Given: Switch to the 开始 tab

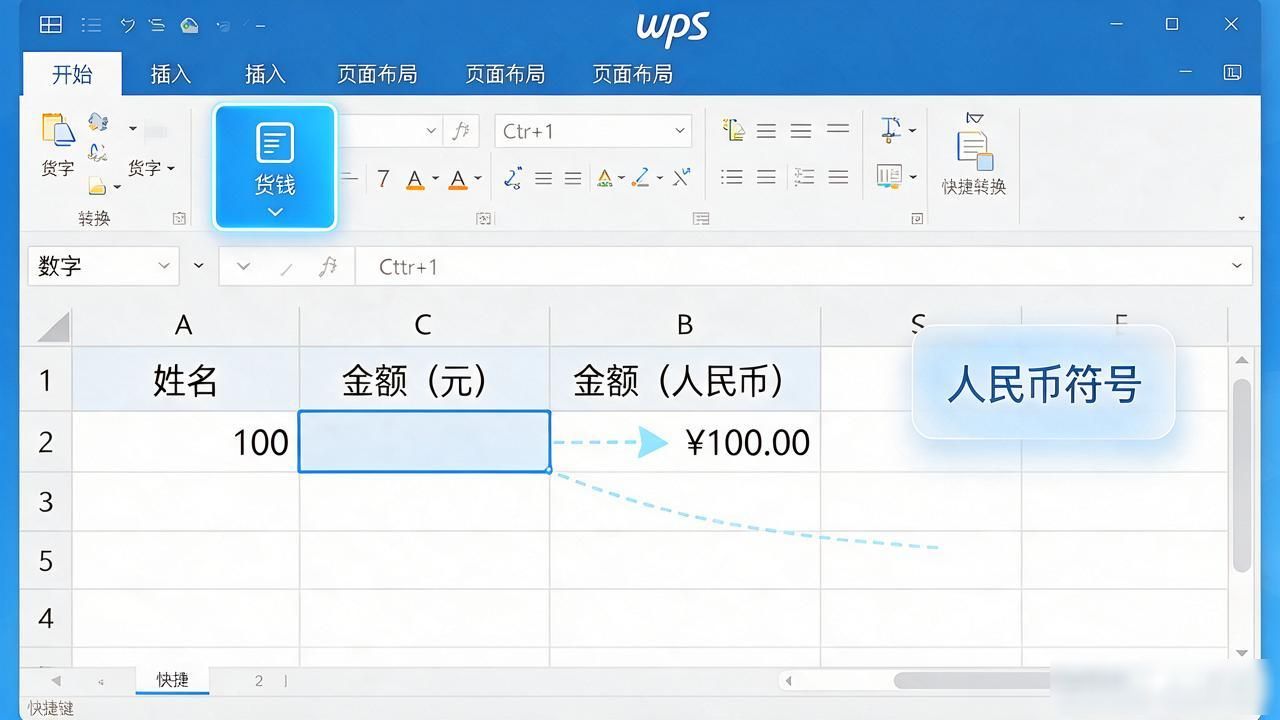Looking at the screenshot, I should pyautogui.click(x=72, y=74).
